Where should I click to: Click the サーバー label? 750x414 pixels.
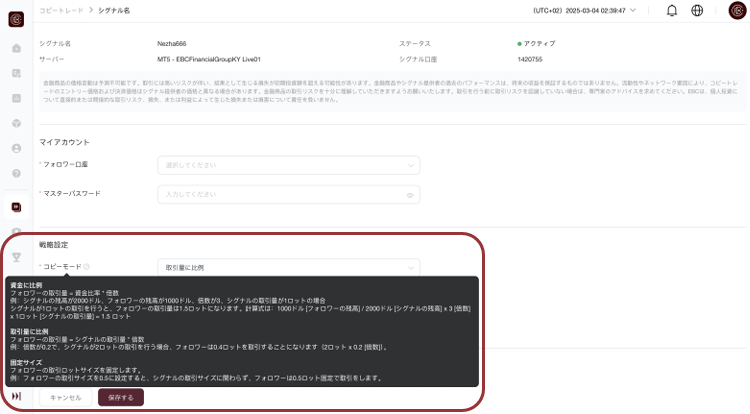52,59
